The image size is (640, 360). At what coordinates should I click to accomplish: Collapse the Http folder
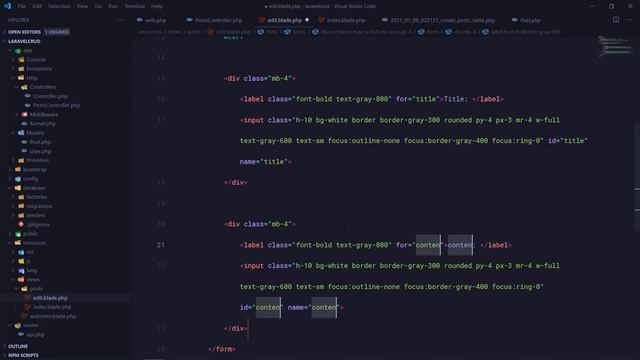tap(32, 78)
